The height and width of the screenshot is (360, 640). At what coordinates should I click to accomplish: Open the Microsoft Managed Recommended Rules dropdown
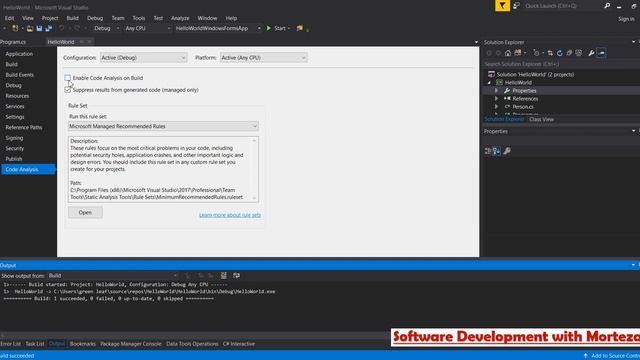coord(163,126)
